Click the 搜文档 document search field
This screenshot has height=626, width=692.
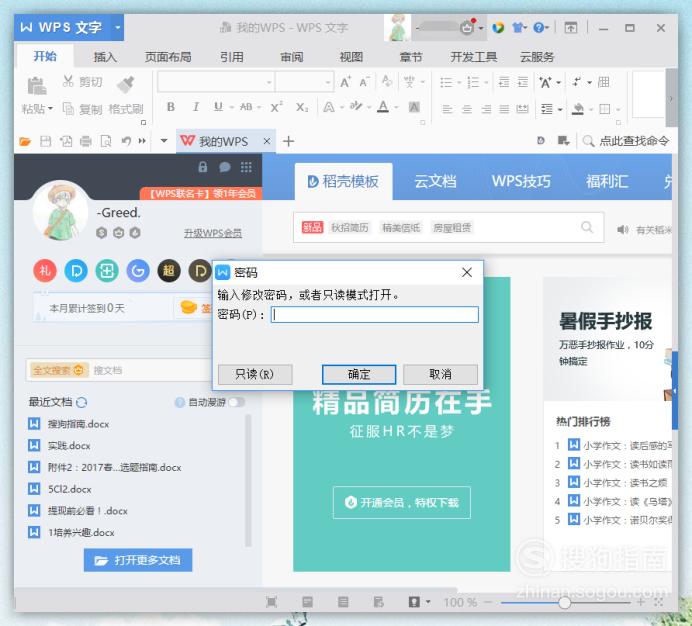(x=150, y=370)
